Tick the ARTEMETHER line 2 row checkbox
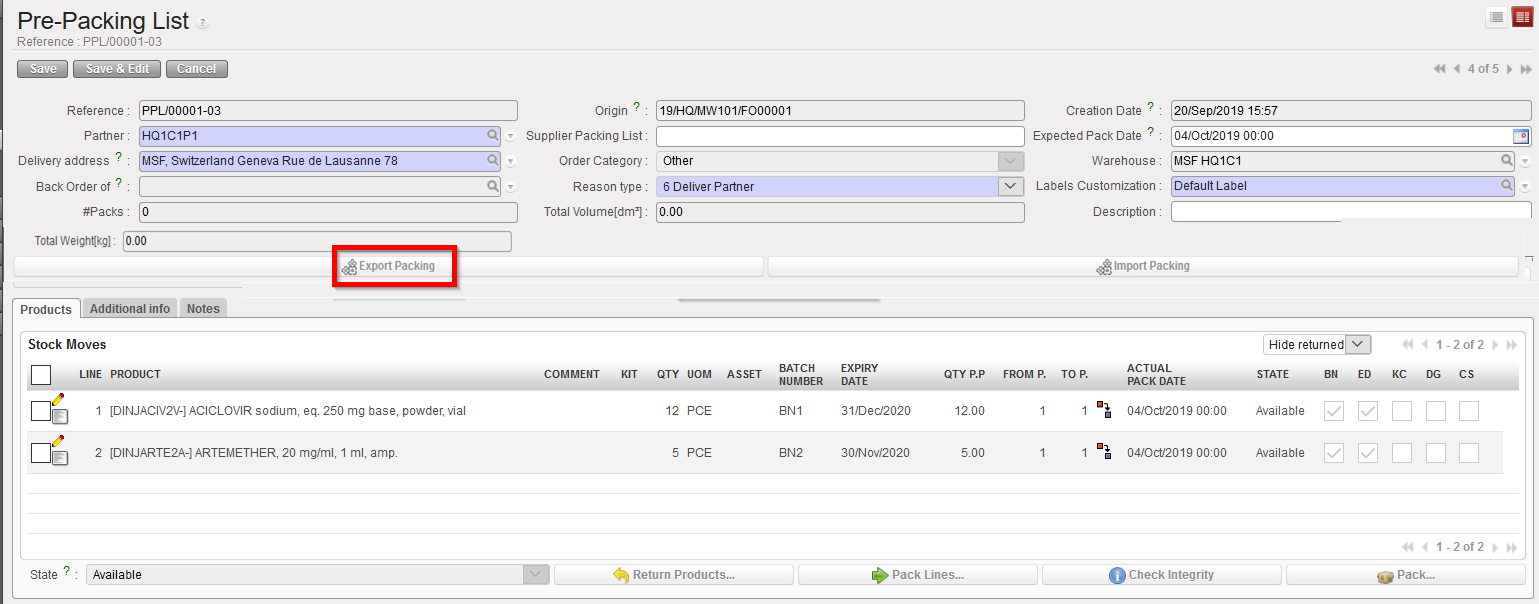The image size is (1539, 604). (40, 453)
